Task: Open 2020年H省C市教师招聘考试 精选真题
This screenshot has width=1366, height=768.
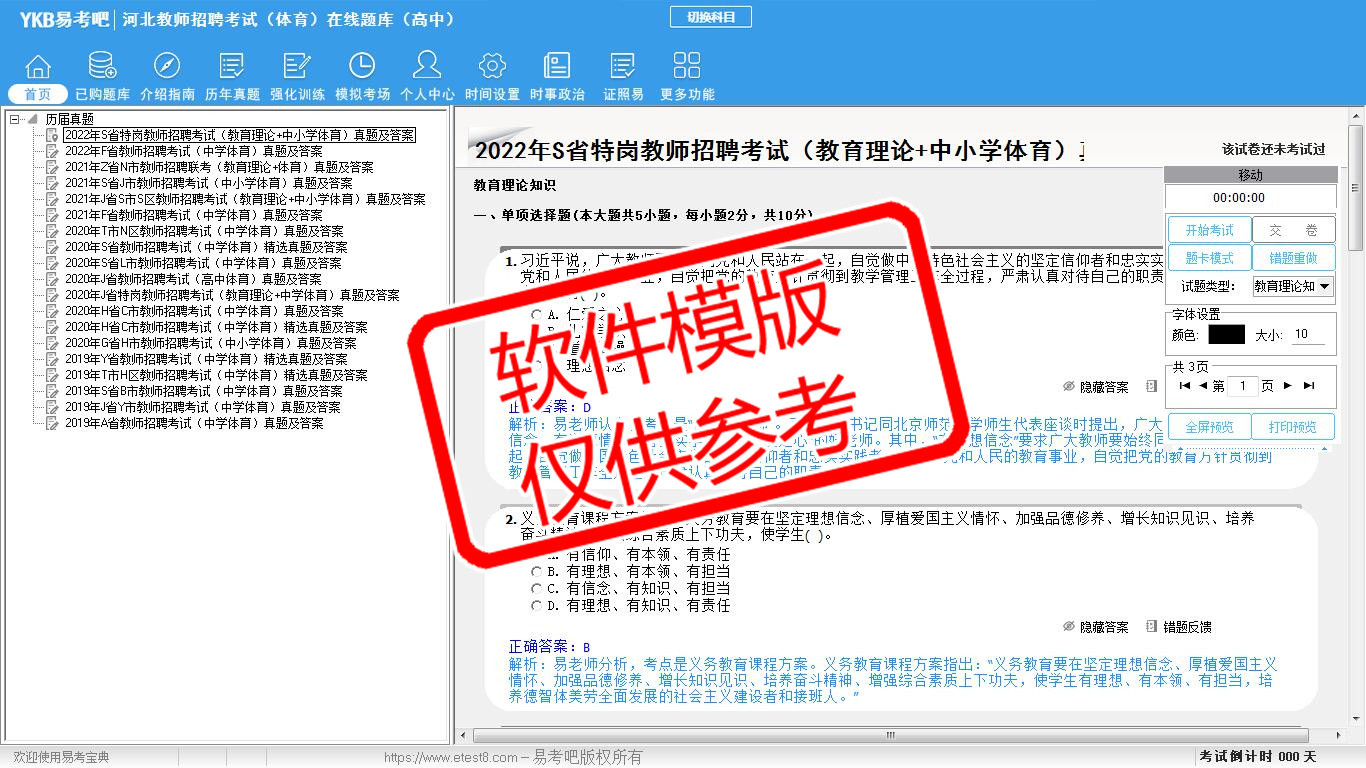Action: coord(216,327)
